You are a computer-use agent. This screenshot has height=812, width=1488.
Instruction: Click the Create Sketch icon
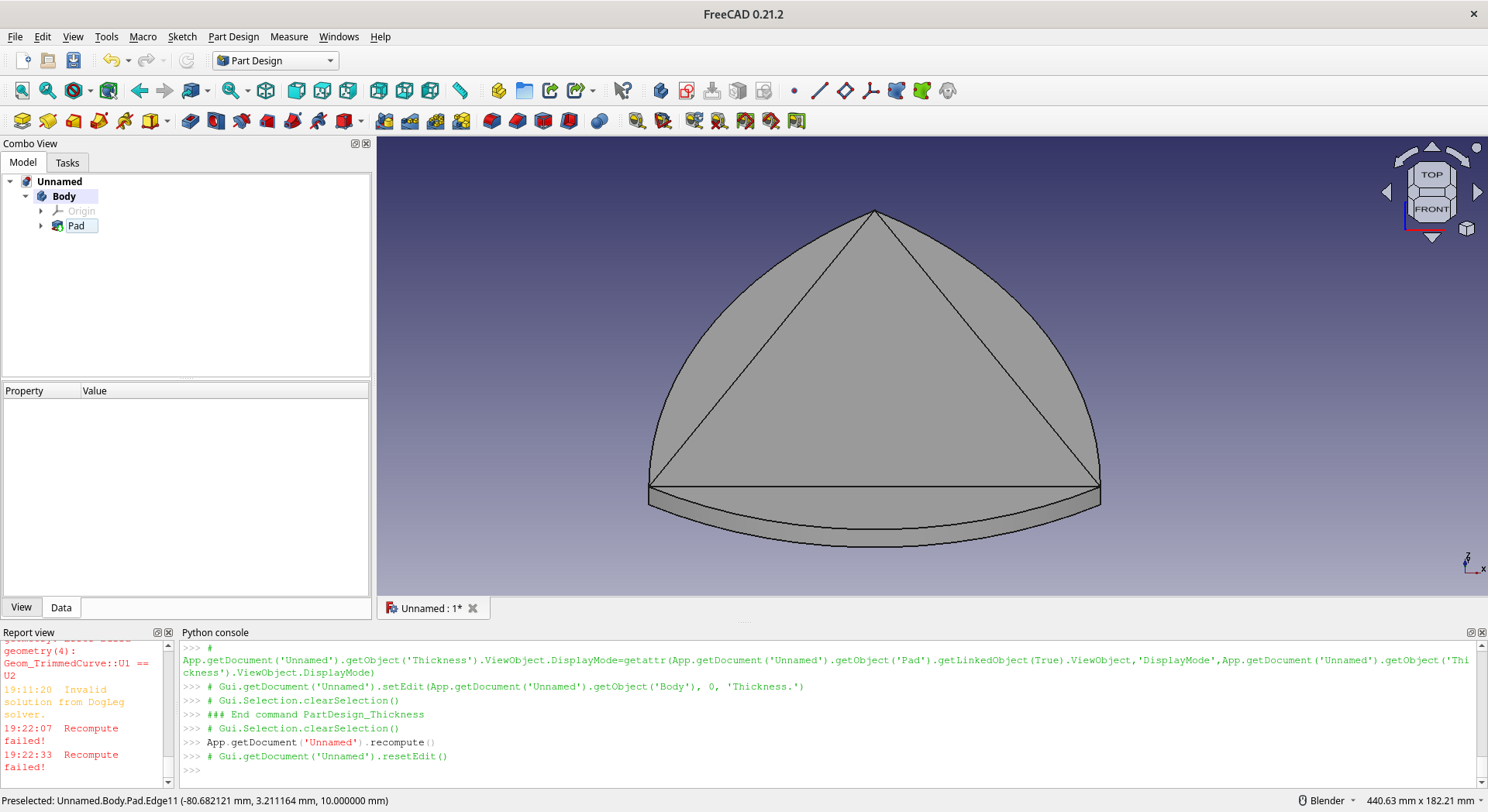[x=687, y=91]
